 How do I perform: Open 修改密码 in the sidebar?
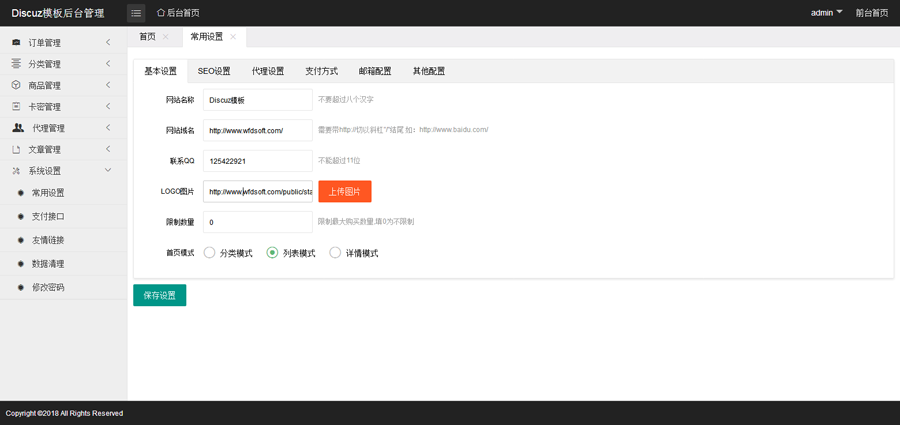click(x=48, y=288)
